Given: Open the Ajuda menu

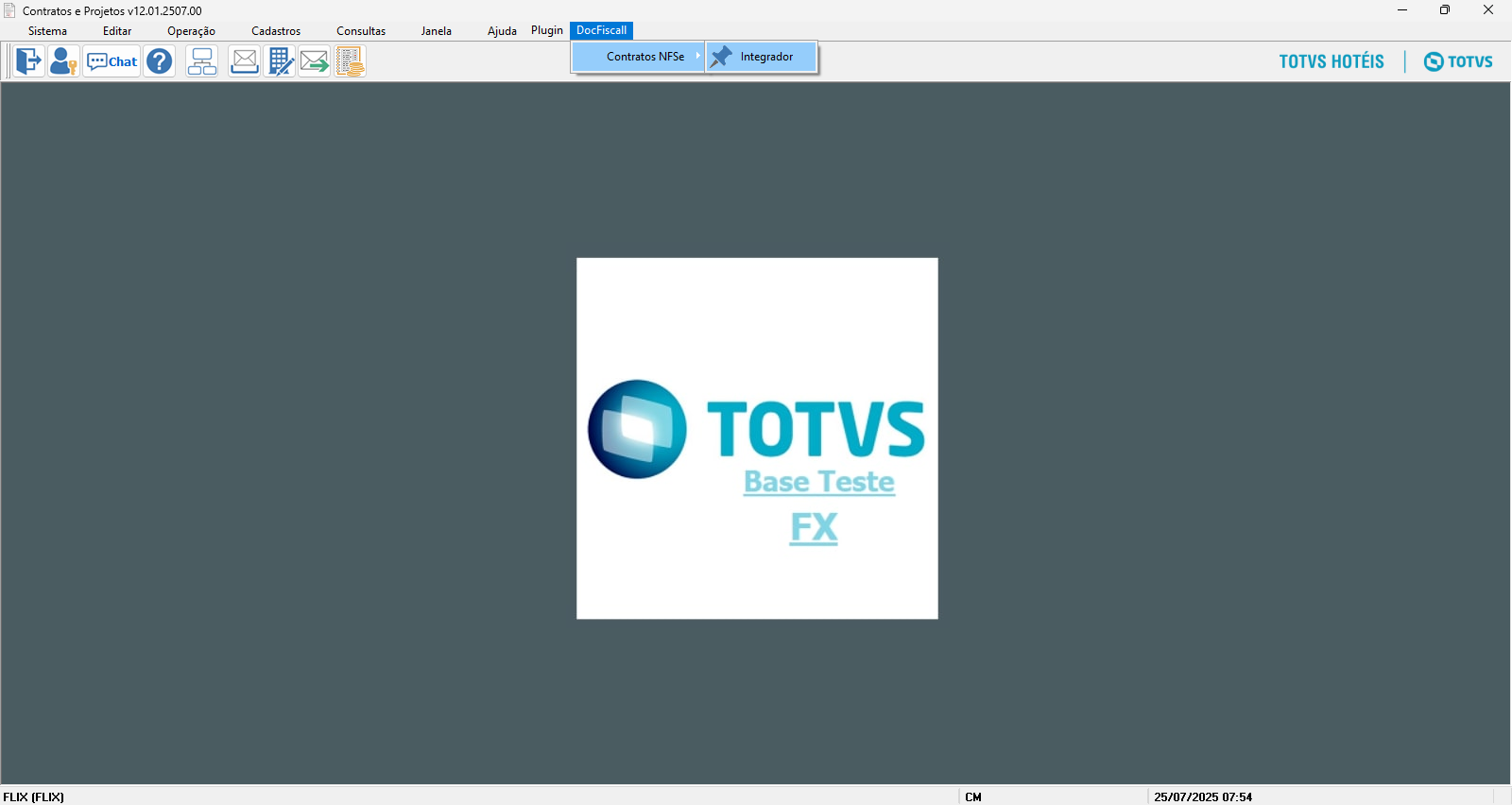Looking at the screenshot, I should pos(502,31).
